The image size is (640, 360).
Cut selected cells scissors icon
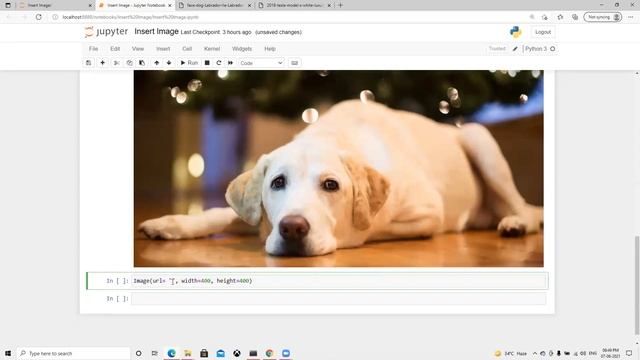pos(117,63)
